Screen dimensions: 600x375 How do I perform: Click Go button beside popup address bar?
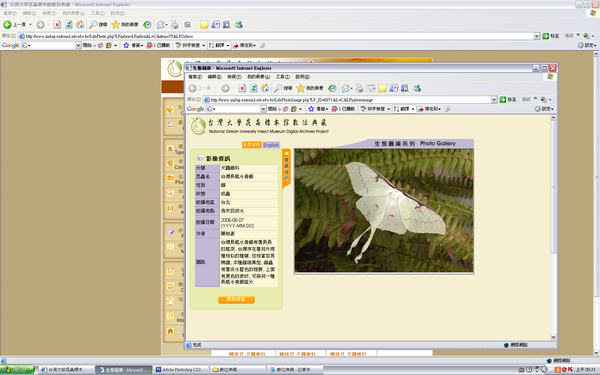[x=508, y=99]
